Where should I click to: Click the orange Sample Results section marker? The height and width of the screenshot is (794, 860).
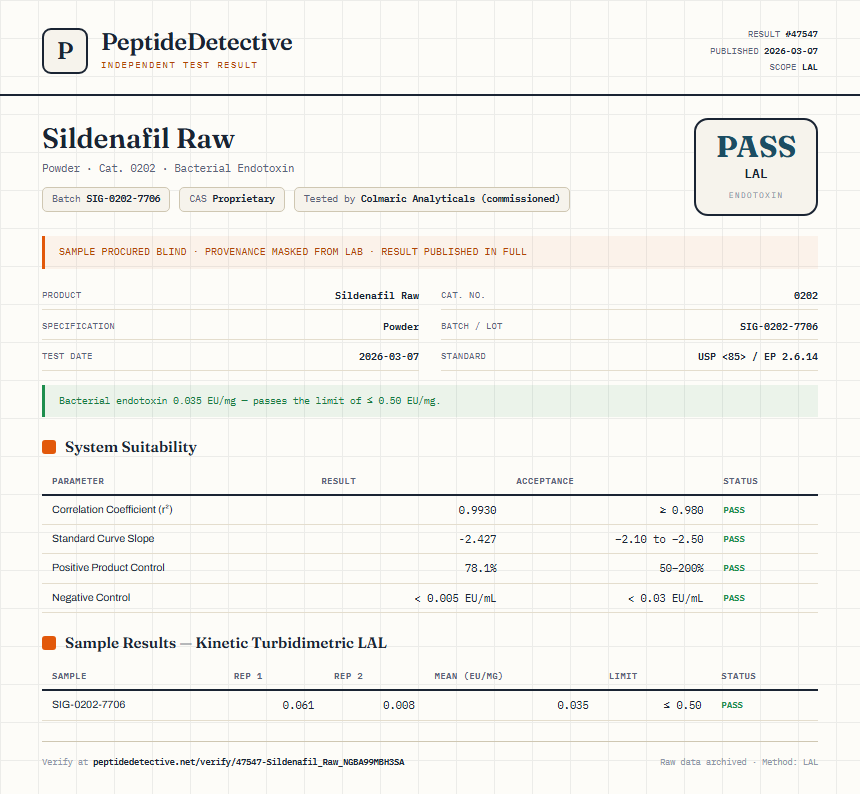pos(49,643)
